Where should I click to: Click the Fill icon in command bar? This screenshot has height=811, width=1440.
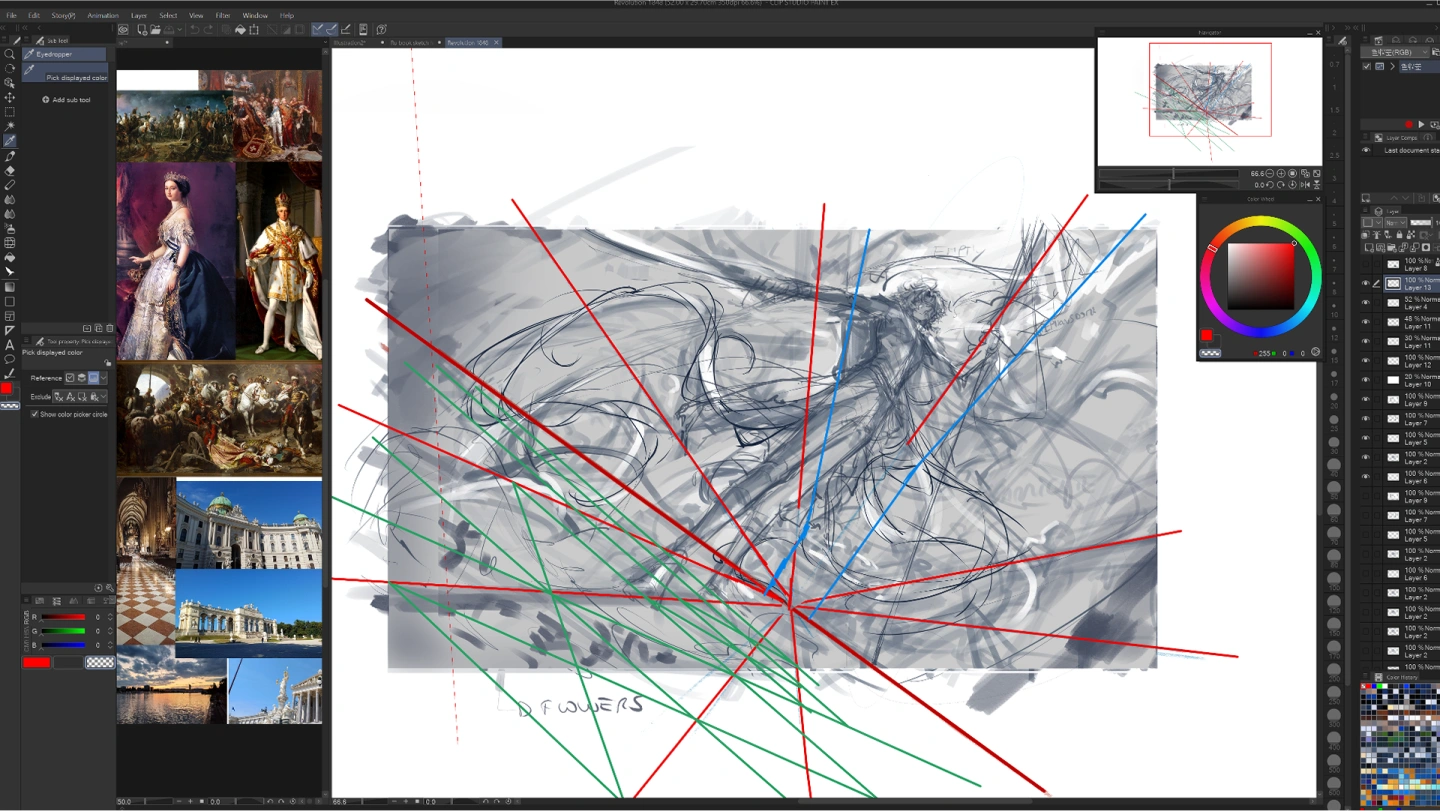(240, 29)
